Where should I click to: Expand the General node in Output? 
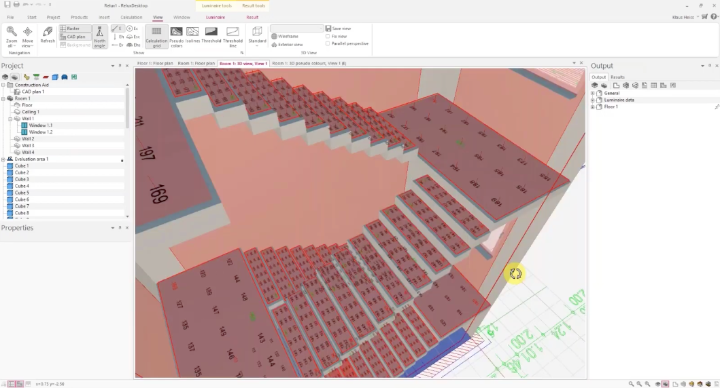pos(593,93)
